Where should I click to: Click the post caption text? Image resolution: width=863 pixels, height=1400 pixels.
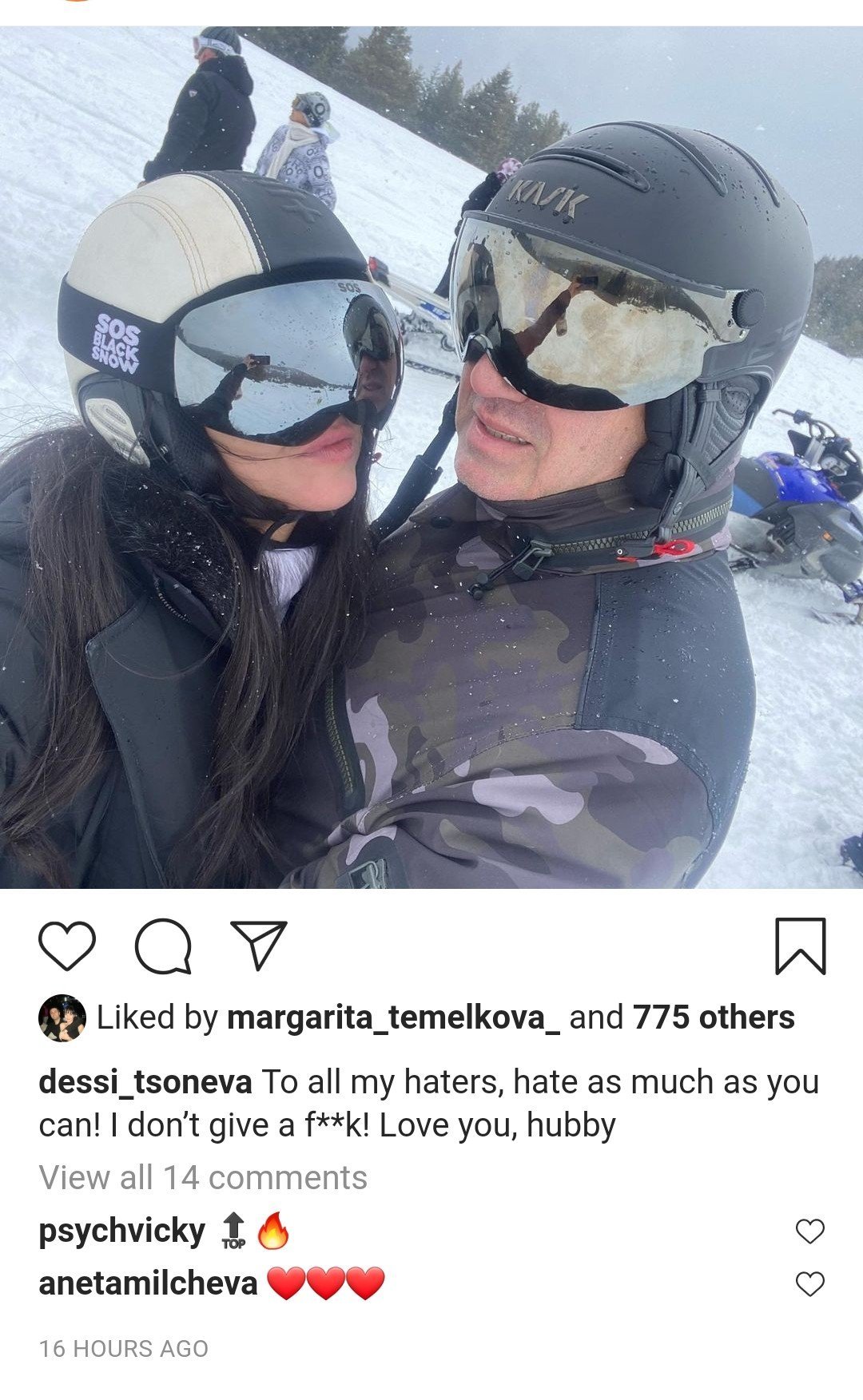[x=429, y=1104]
